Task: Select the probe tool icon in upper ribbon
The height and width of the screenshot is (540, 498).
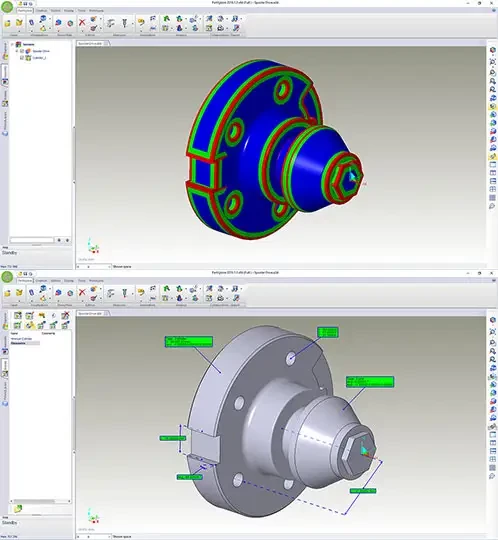Action: tap(125, 23)
